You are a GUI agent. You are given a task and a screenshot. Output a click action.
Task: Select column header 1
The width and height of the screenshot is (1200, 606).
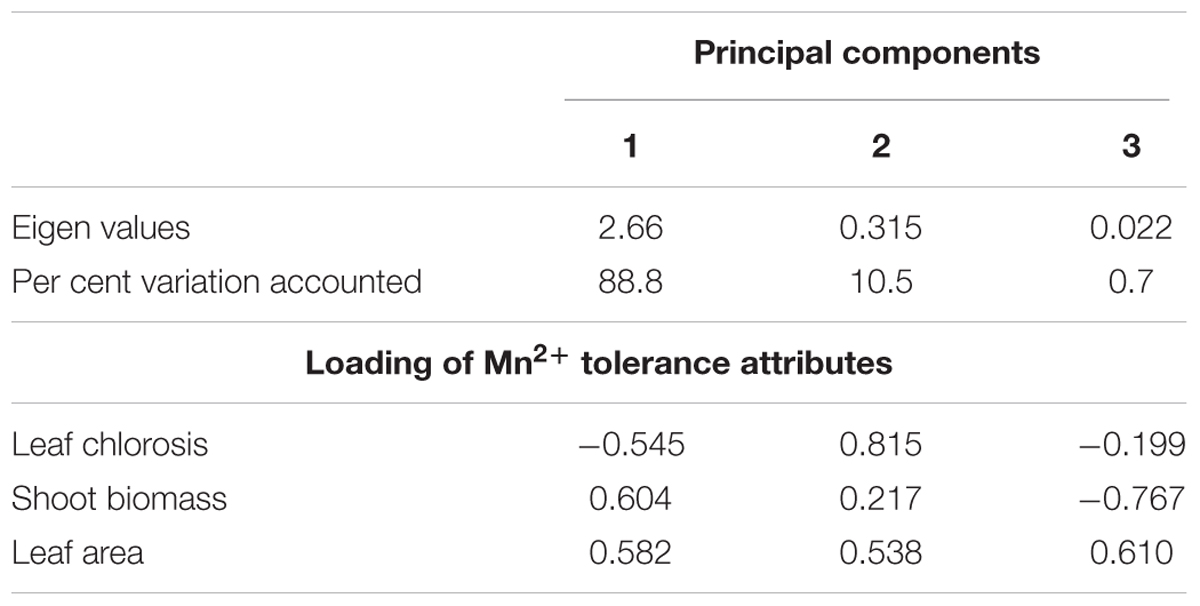630,146
